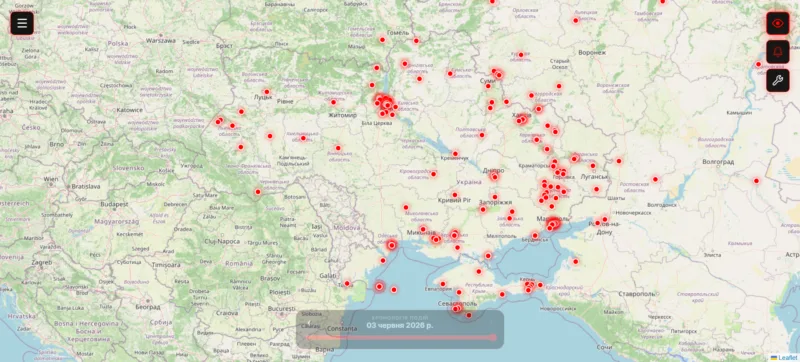Open the bell notifications button
800x362 pixels.
coord(778,51)
